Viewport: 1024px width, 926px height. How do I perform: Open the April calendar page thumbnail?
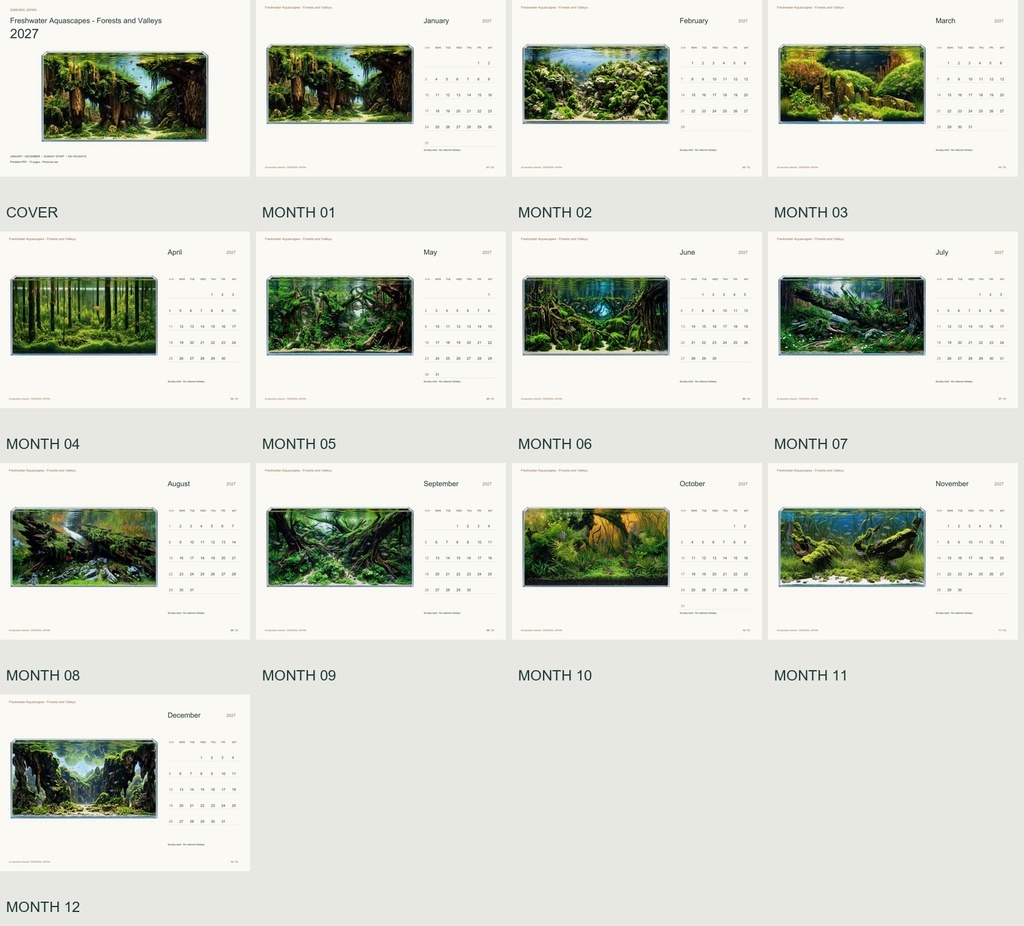click(125, 320)
